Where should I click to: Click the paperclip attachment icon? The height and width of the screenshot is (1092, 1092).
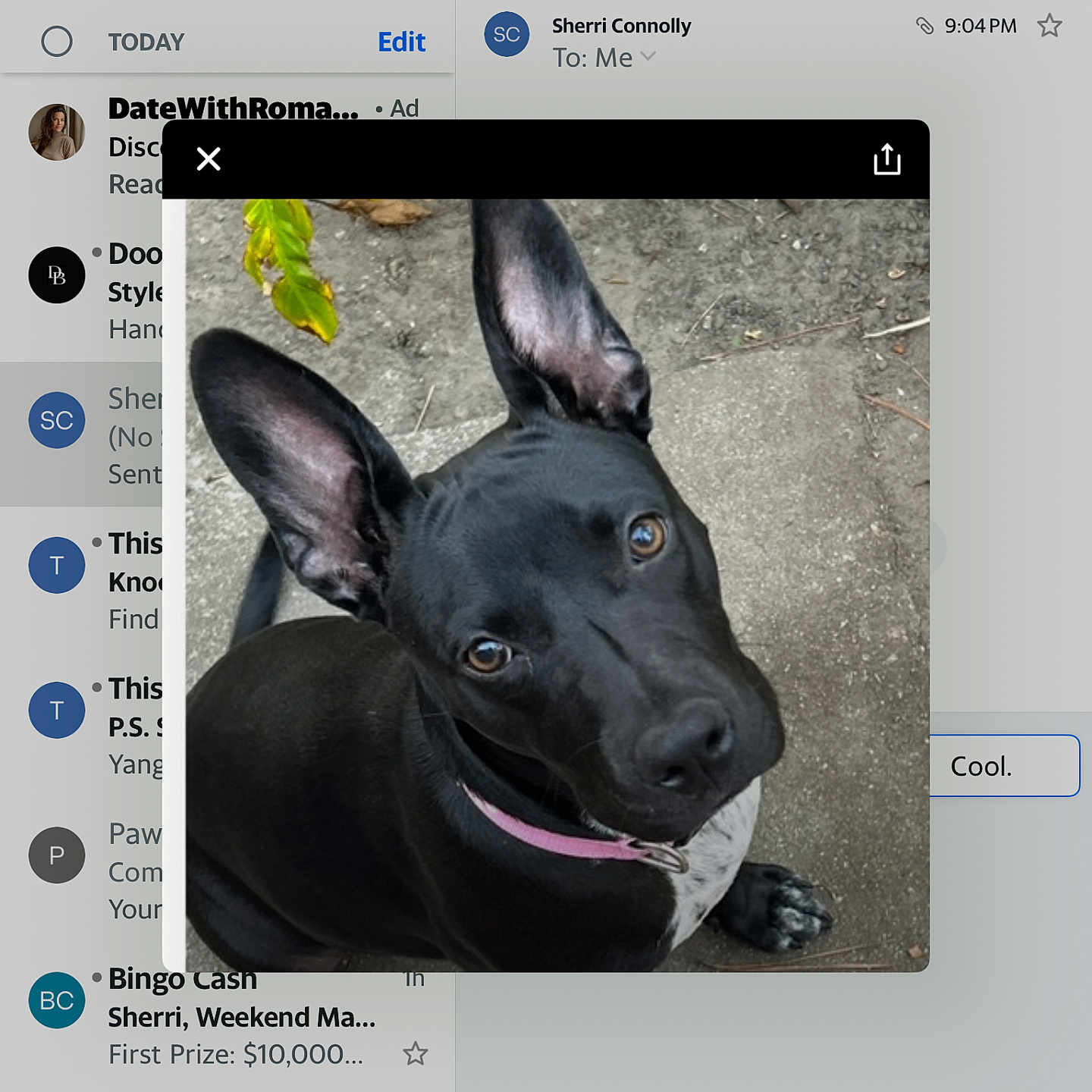coord(924,27)
